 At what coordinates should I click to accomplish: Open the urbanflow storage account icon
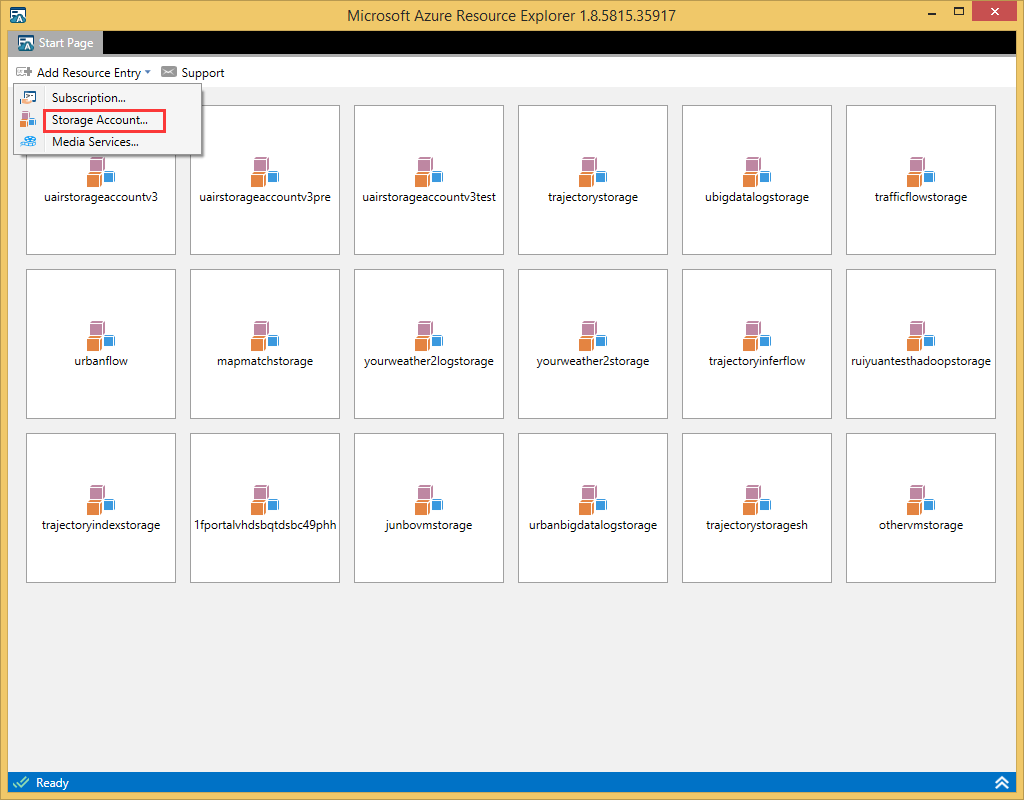tap(101, 335)
